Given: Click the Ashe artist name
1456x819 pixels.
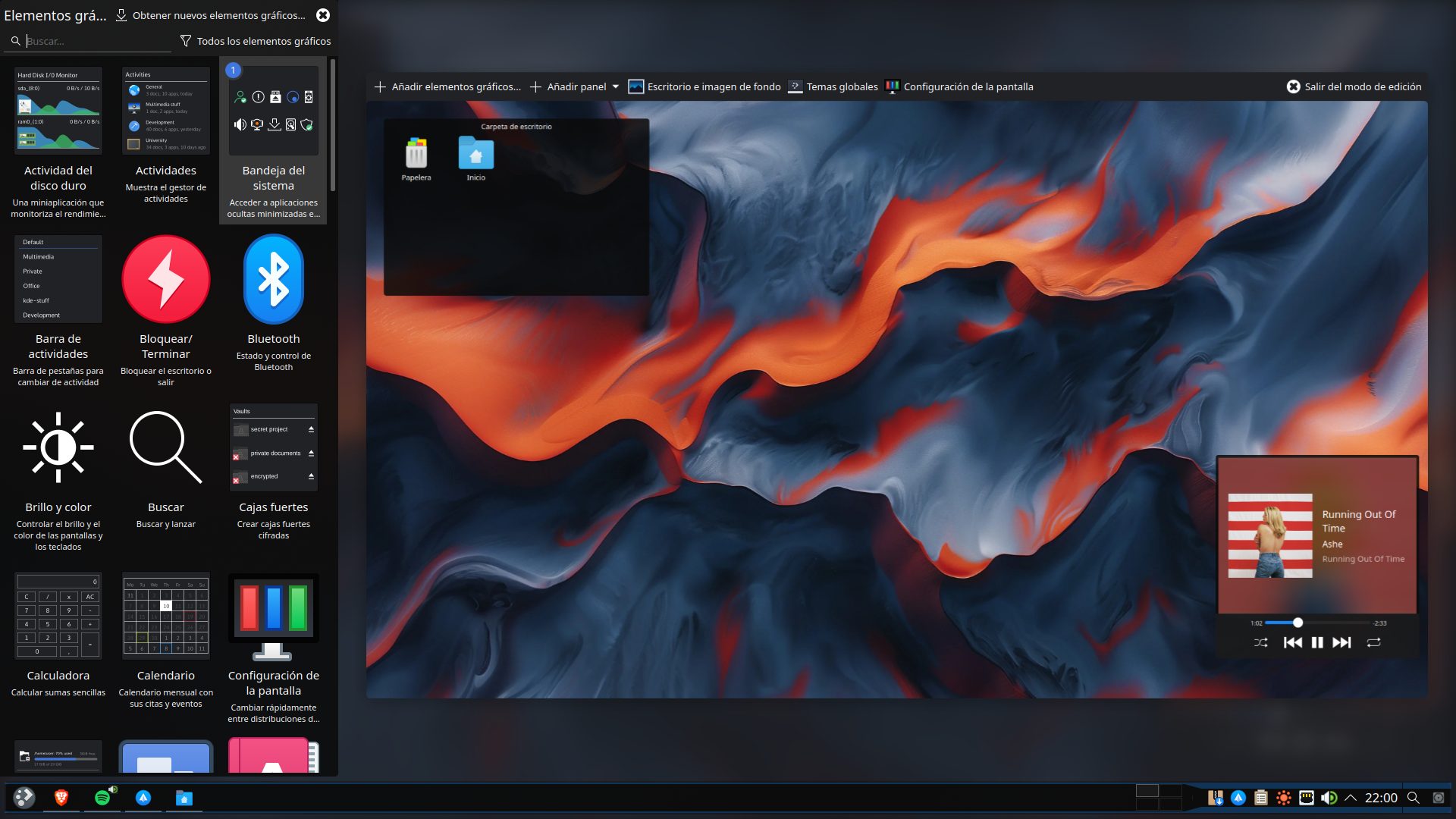Looking at the screenshot, I should [x=1332, y=544].
